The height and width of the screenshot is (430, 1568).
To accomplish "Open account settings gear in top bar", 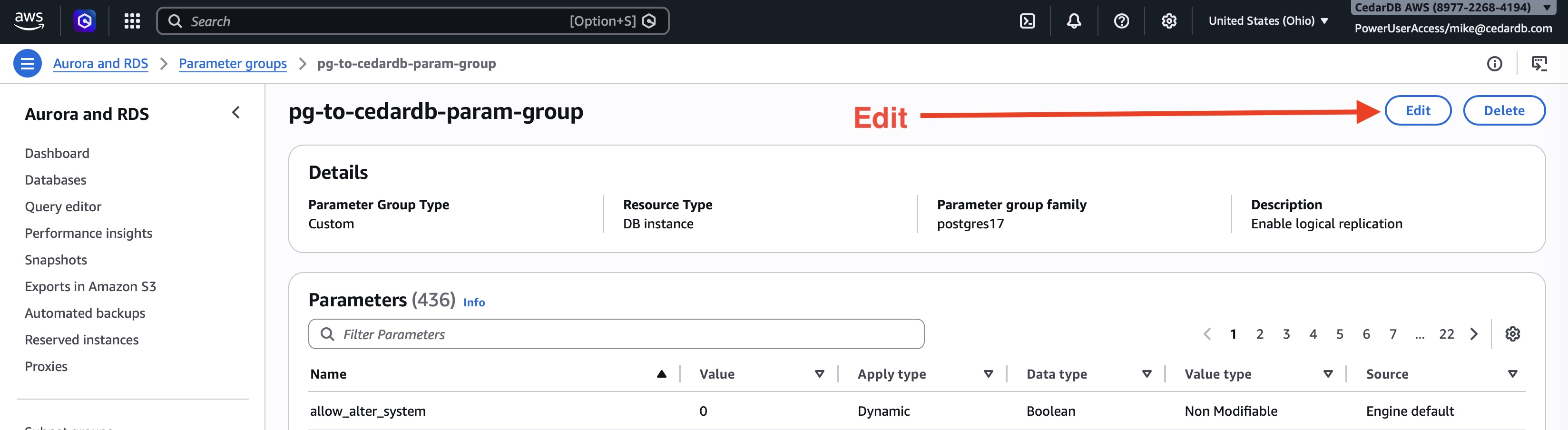I will [x=1168, y=20].
